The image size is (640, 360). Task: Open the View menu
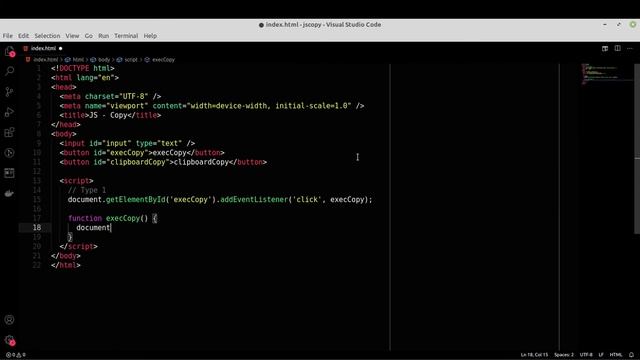click(x=72, y=36)
